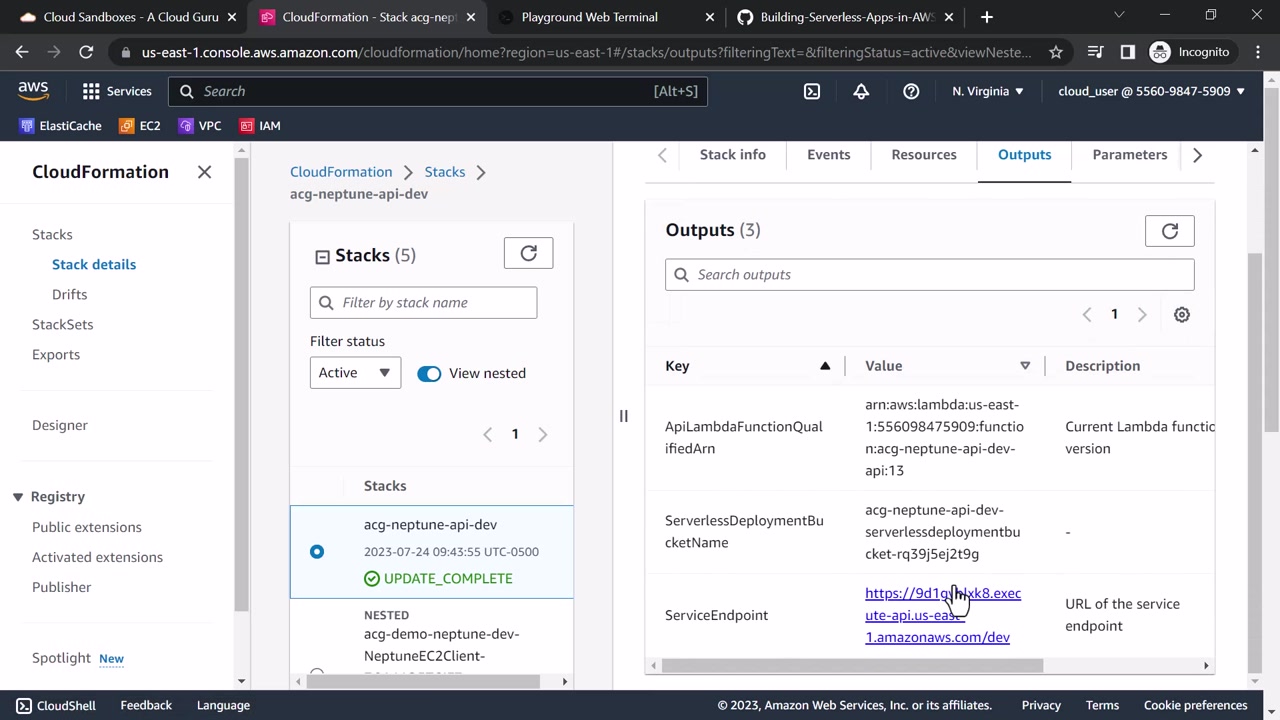
Task: Click the Outputs table horizontal scrollbar
Action: (x=852, y=666)
